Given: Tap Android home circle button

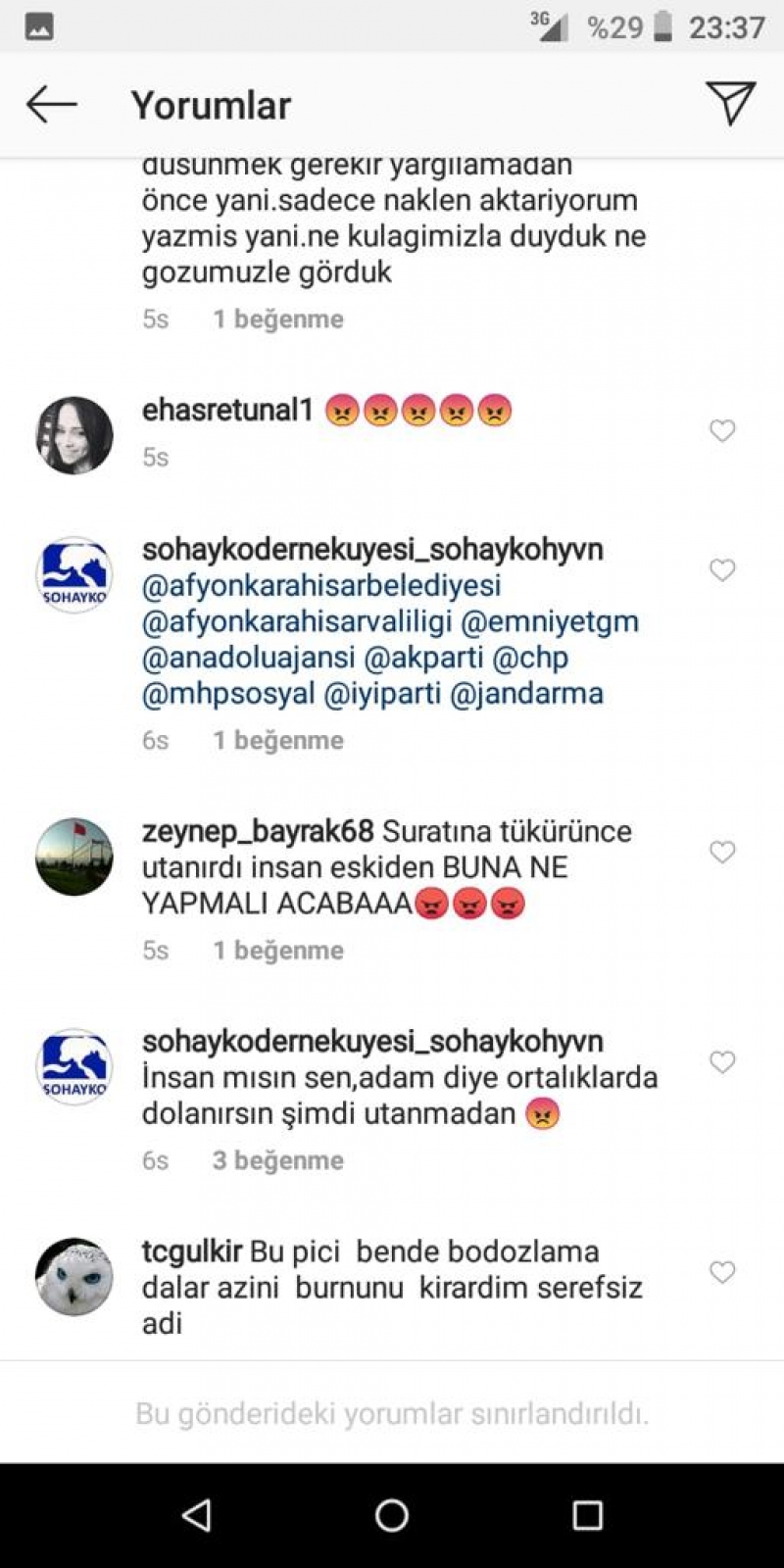Looking at the screenshot, I should (x=392, y=1515).
